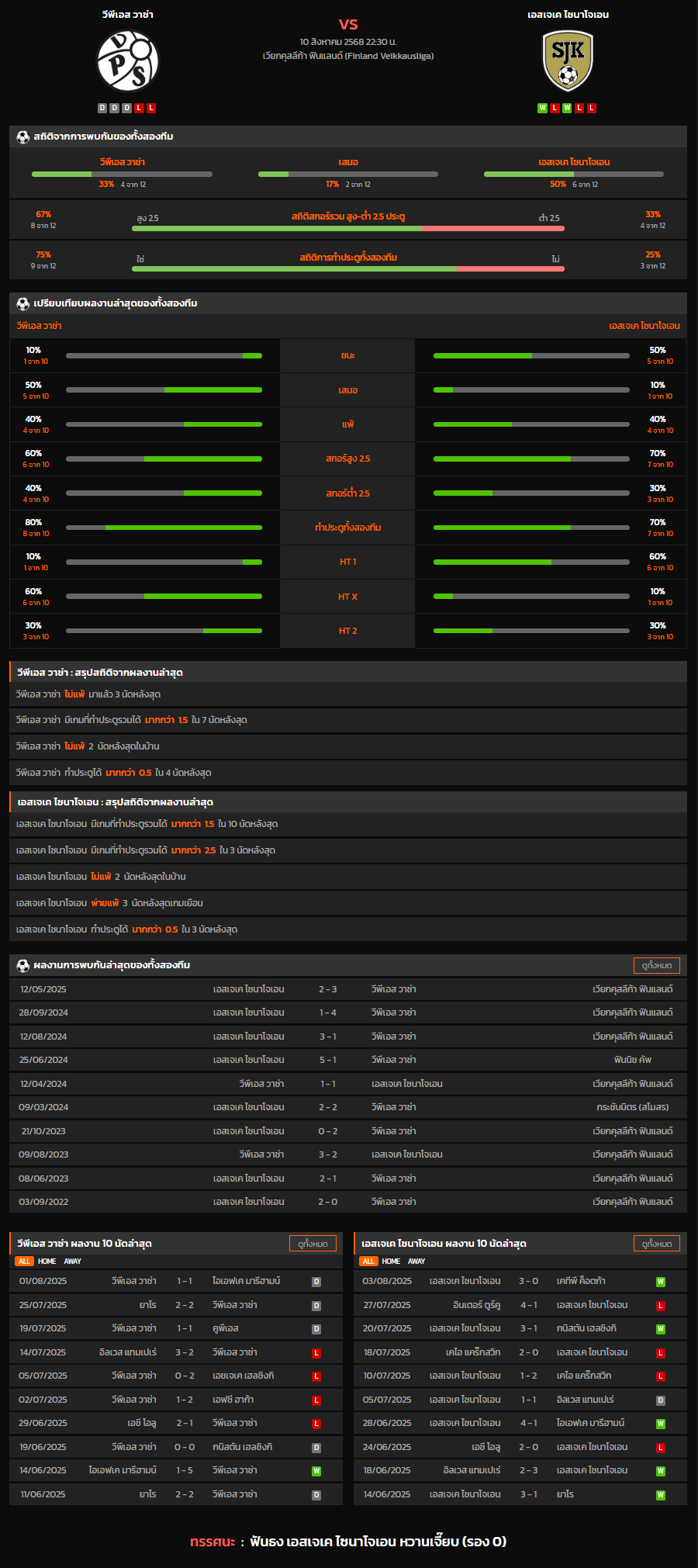698x1568 pixels.
Task: Click L badge on SJK 18/07/2025 row
Action: coord(661,1353)
